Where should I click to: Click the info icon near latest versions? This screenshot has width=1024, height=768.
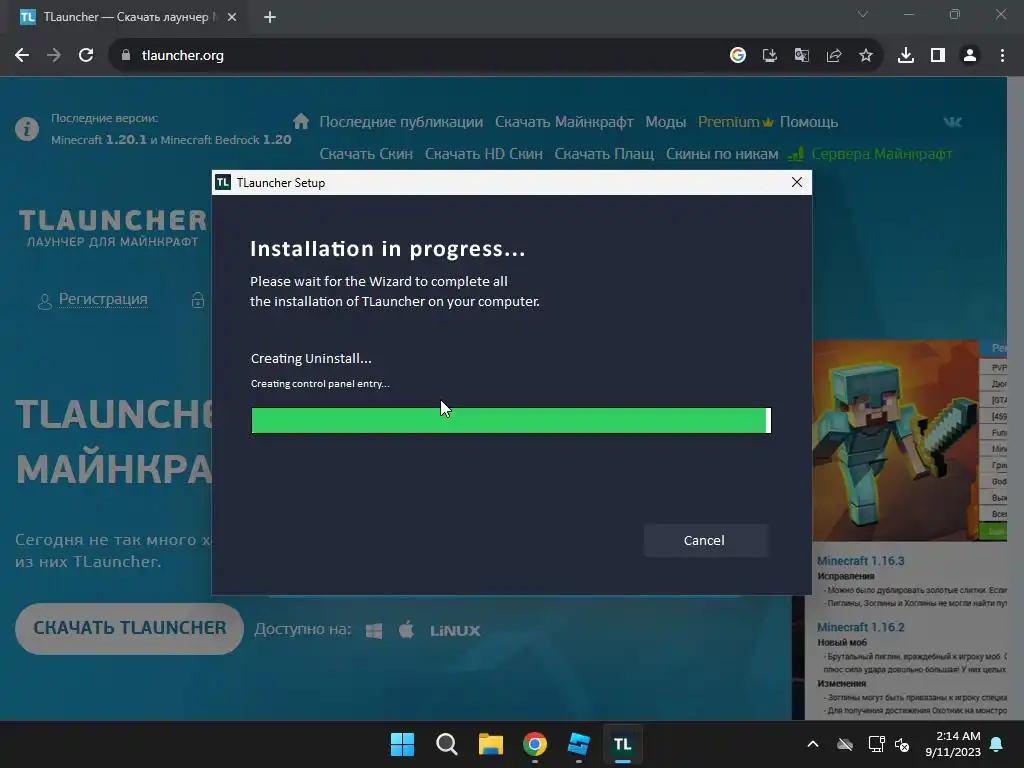[27, 129]
